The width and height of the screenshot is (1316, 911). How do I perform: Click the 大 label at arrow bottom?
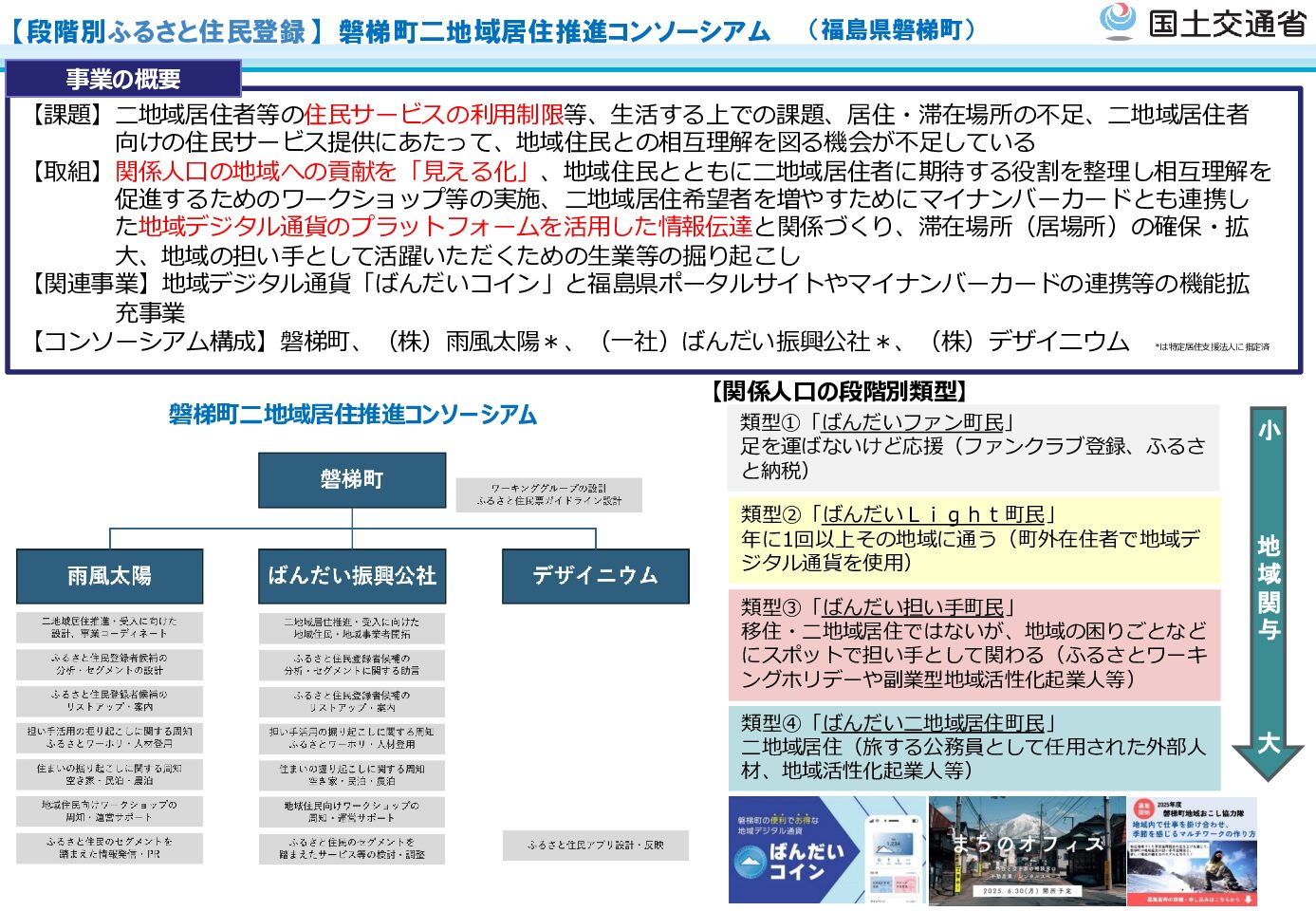1269,742
